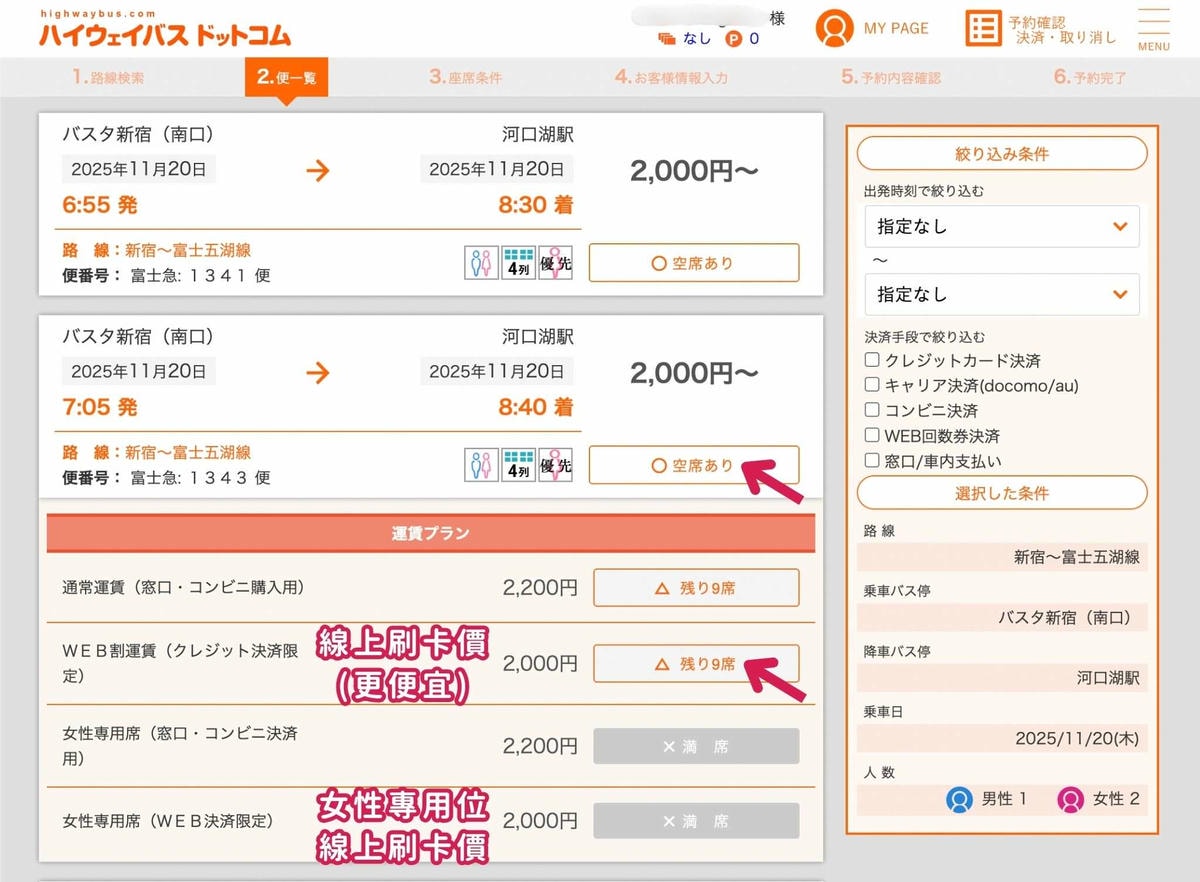
Task: Click the 運賃プラン header bar
Action: coord(431,533)
